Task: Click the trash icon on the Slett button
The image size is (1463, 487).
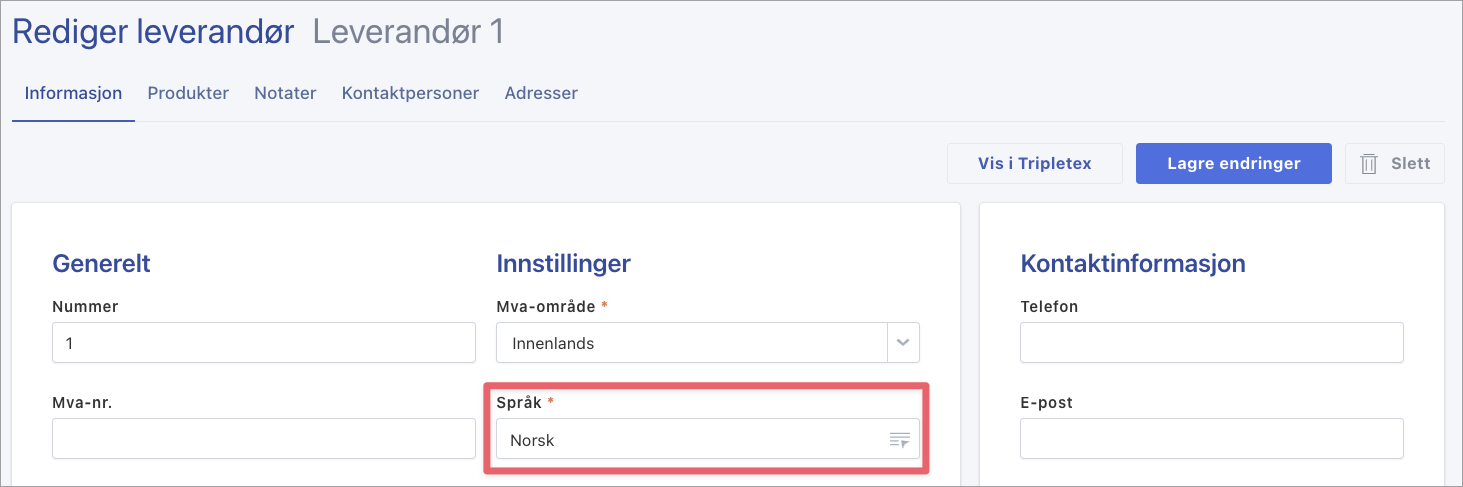Action: point(1369,164)
